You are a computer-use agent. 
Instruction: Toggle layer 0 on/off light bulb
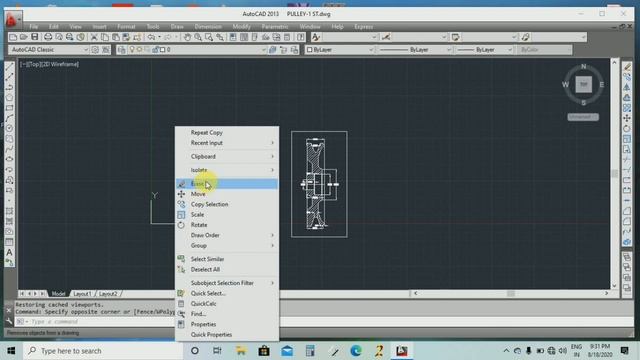click(132, 50)
